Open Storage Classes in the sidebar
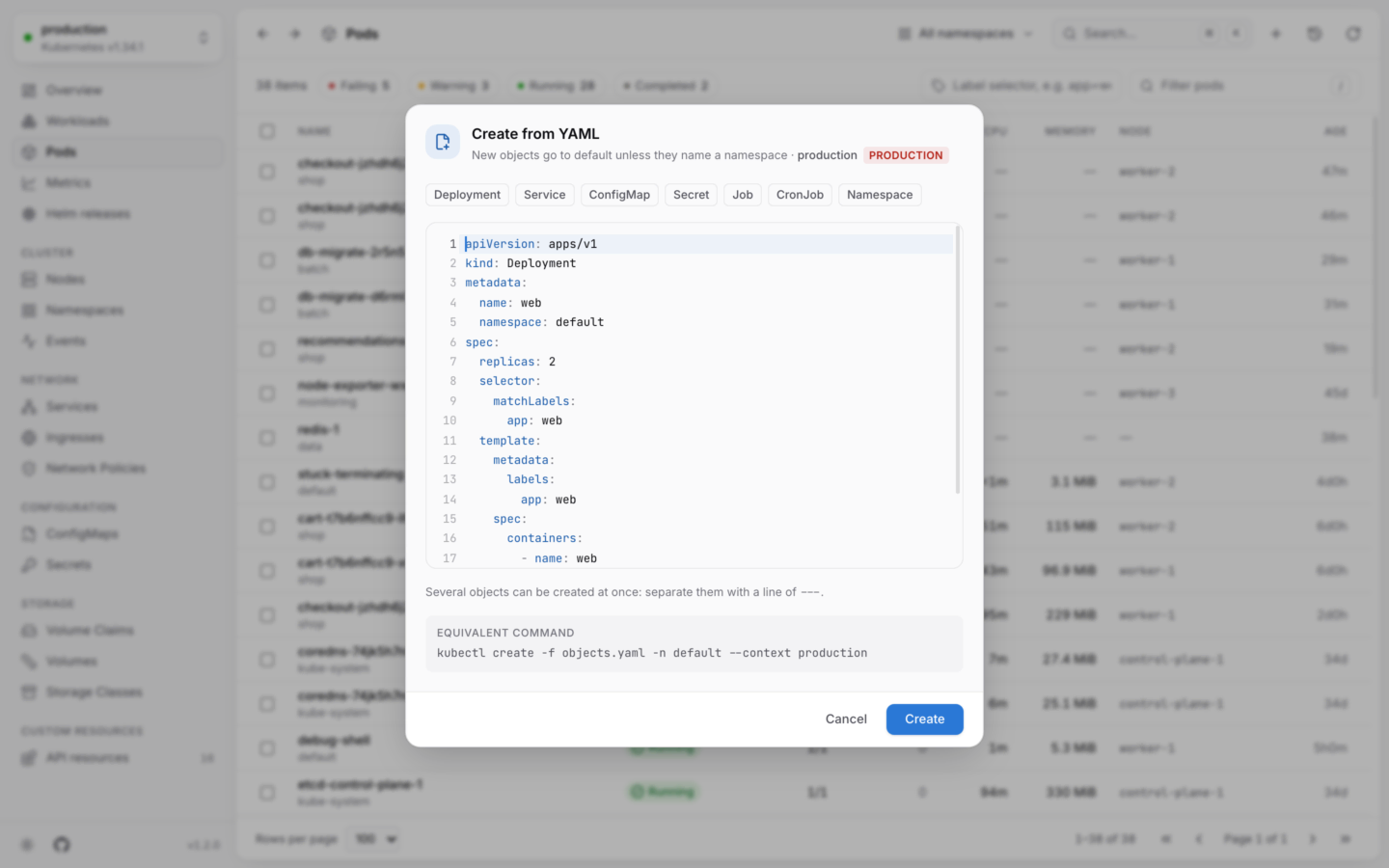Viewport: 1389px width, 868px height. tap(118, 692)
